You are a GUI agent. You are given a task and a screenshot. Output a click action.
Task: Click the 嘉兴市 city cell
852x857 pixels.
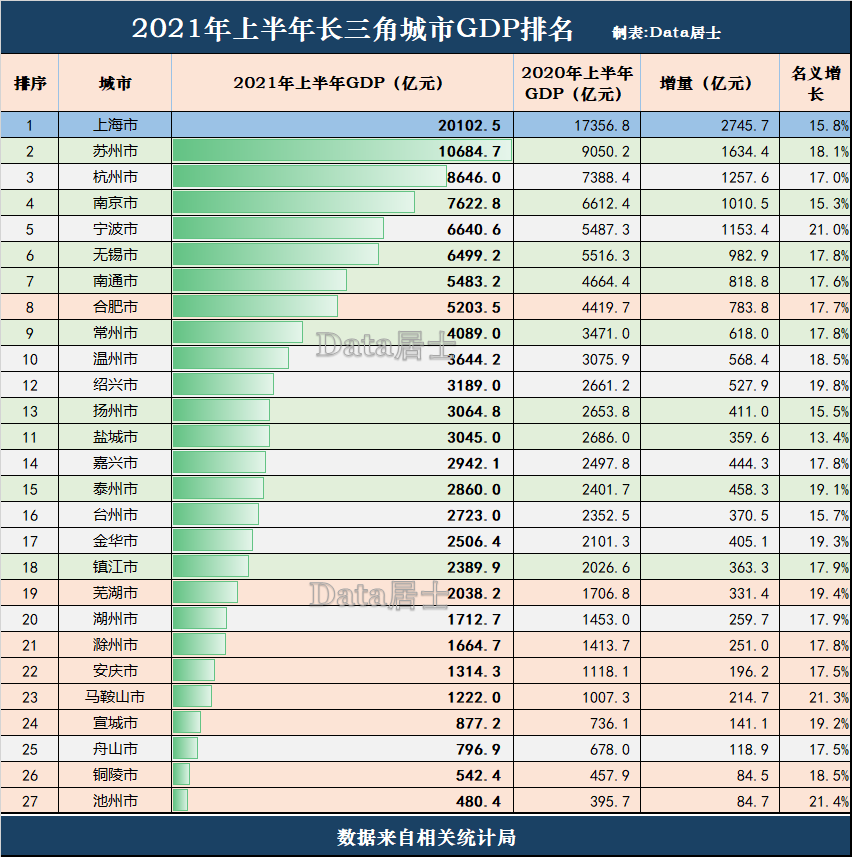click(115, 463)
